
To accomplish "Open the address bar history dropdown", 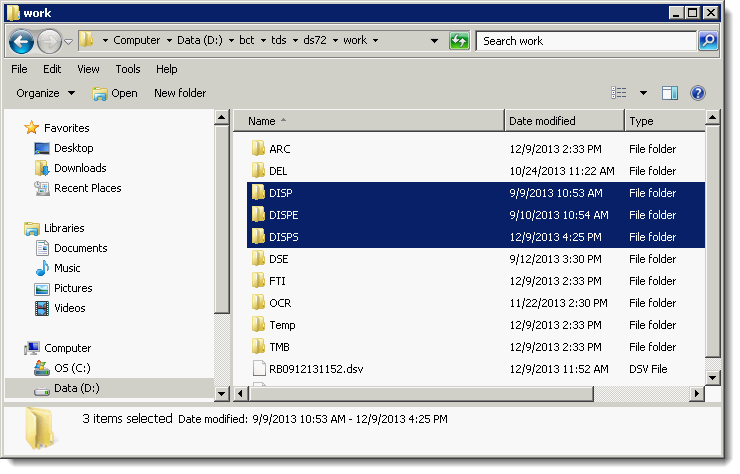I will point(434,41).
